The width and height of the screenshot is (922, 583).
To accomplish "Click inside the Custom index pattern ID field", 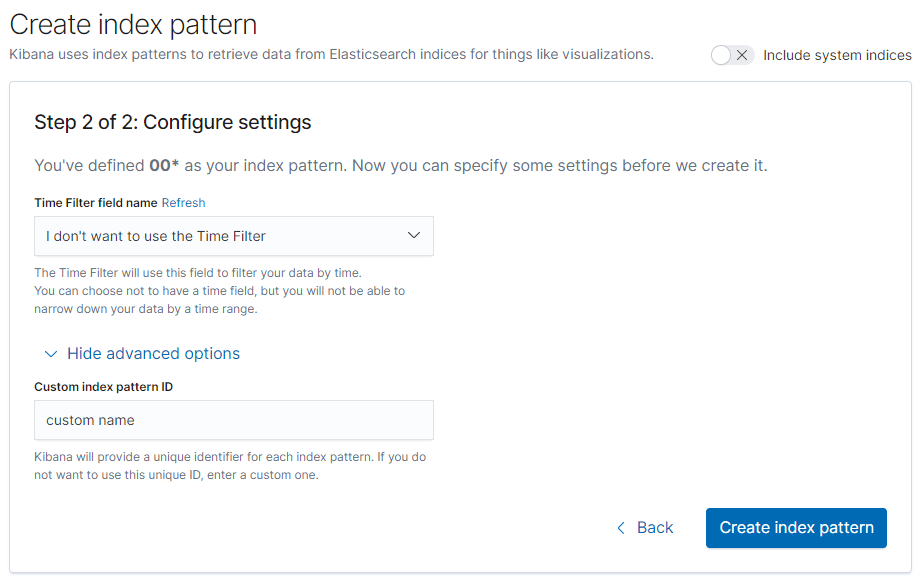I will 234,420.
